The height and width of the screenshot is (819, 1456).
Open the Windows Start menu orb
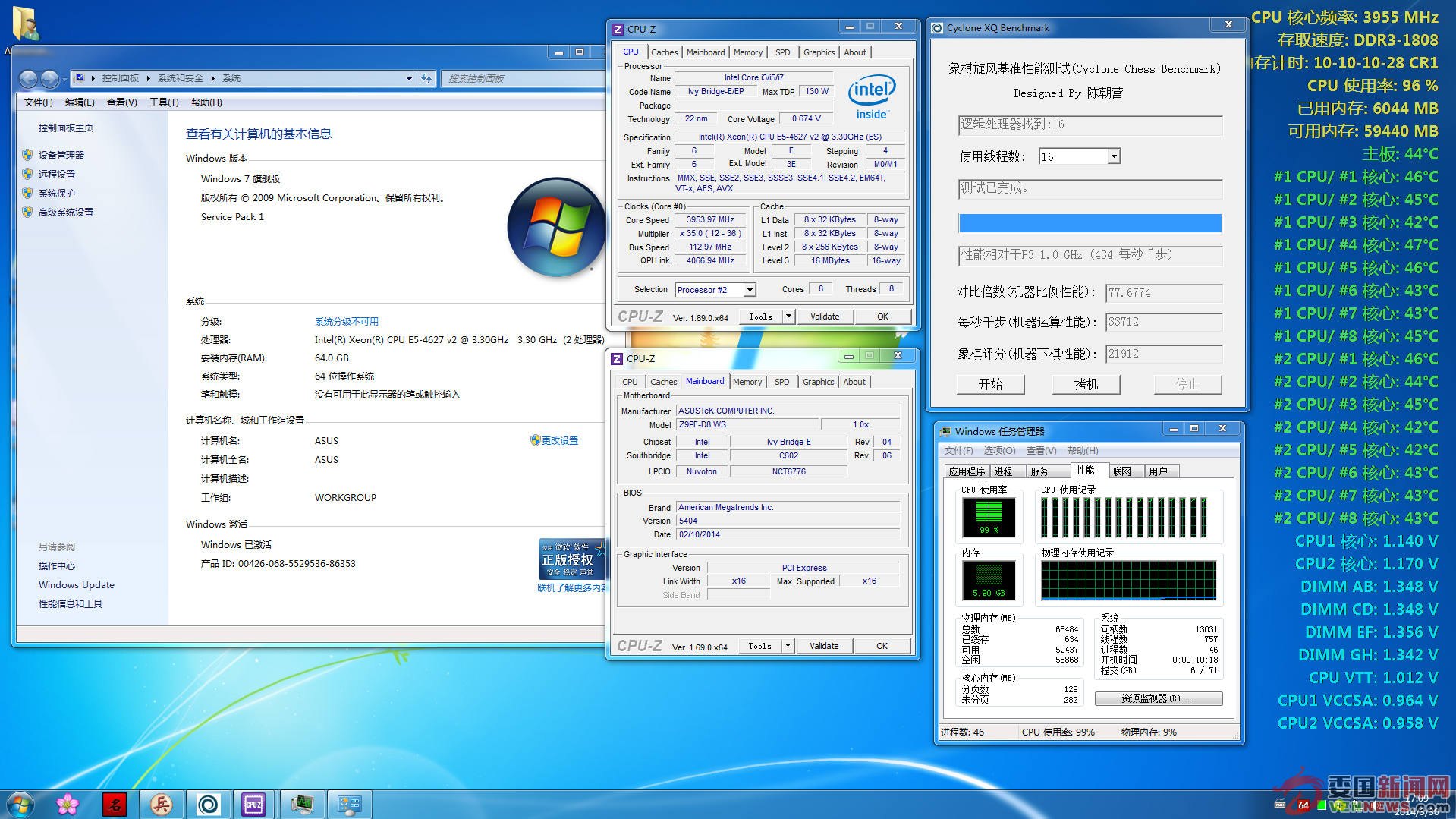(x=20, y=804)
